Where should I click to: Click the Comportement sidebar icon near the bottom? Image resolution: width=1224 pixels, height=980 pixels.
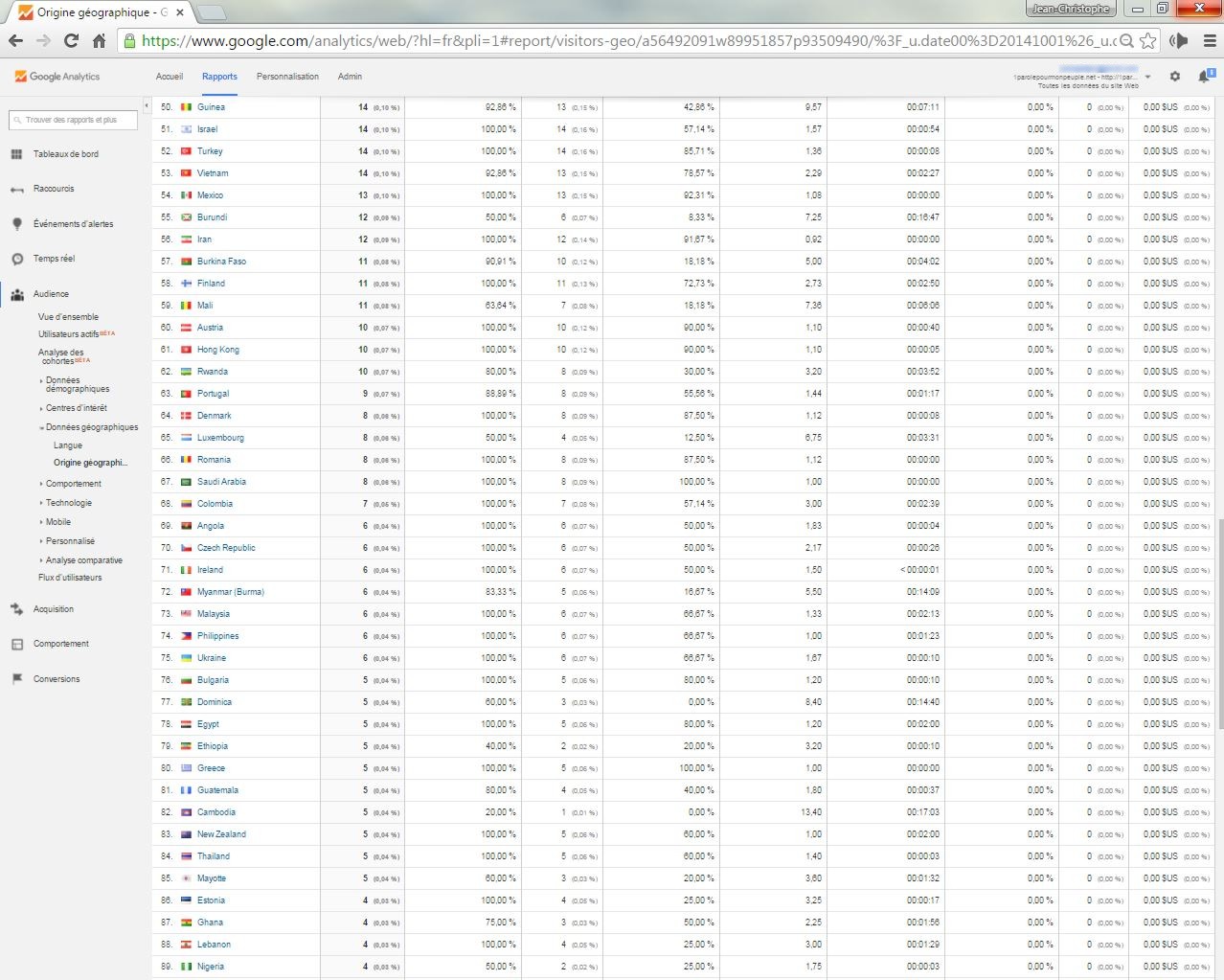[16, 644]
